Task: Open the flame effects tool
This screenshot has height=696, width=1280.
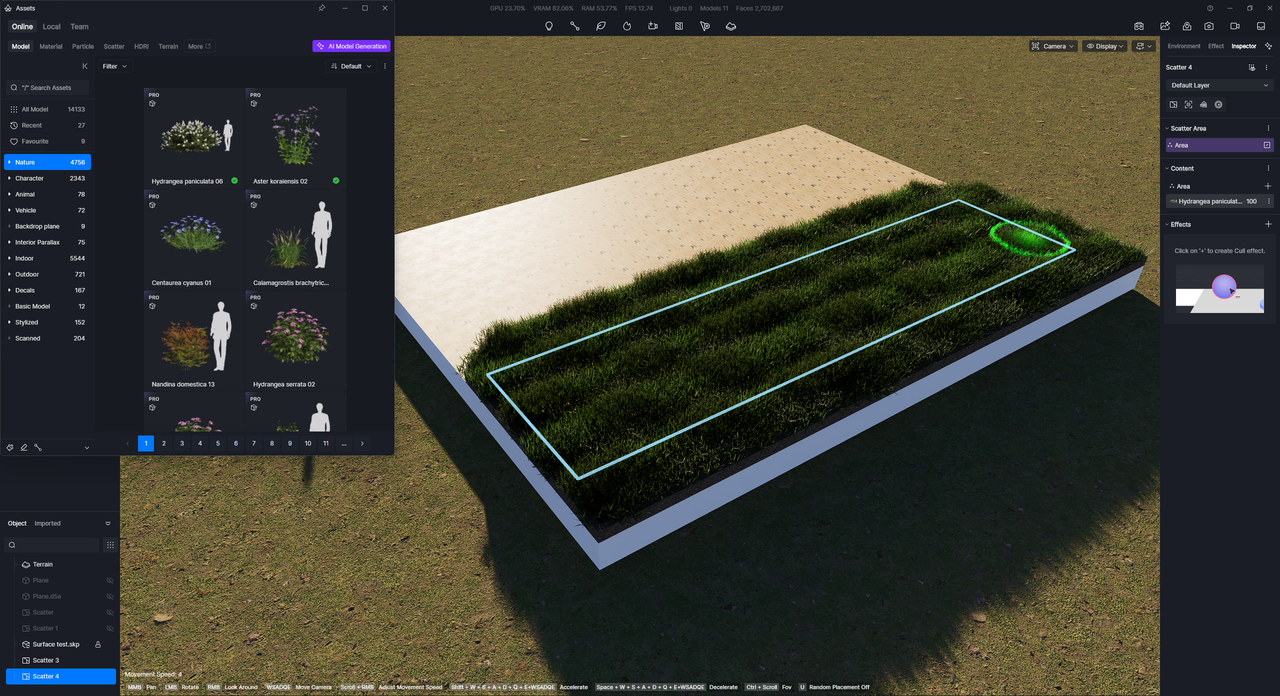Action: click(x=627, y=26)
